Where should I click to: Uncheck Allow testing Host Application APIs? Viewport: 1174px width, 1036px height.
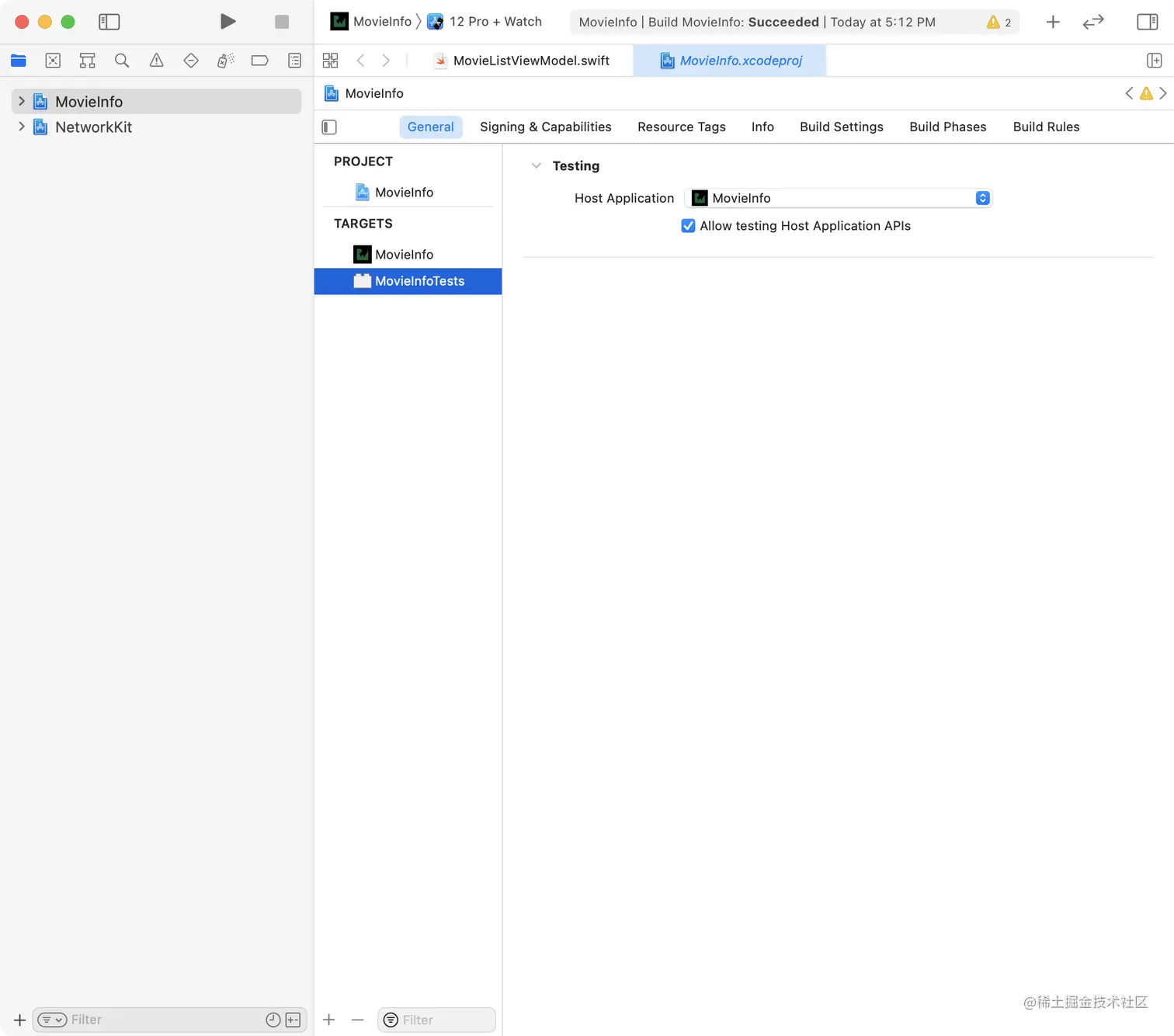tap(688, 226)
